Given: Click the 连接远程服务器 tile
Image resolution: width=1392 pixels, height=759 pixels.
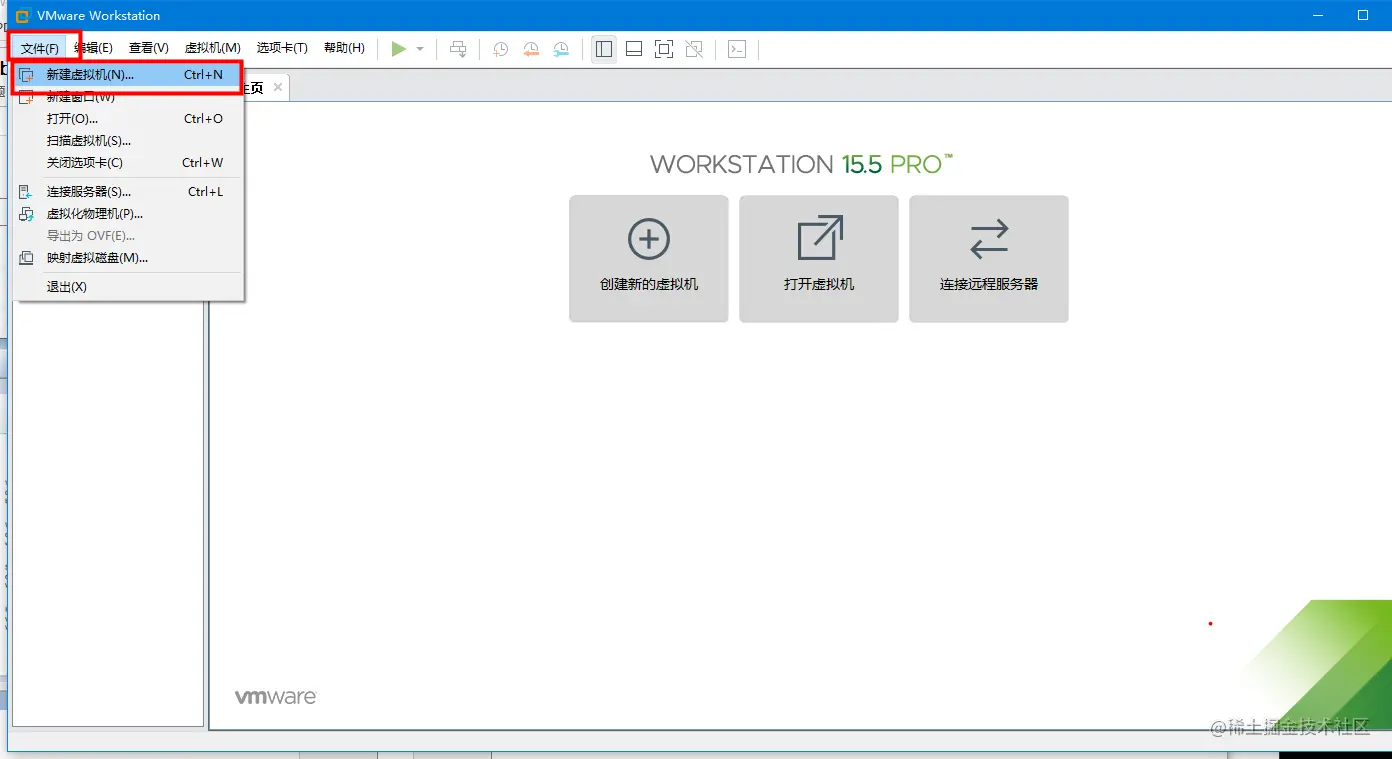Looking at the screenshot, I should (x=989, y=259).
